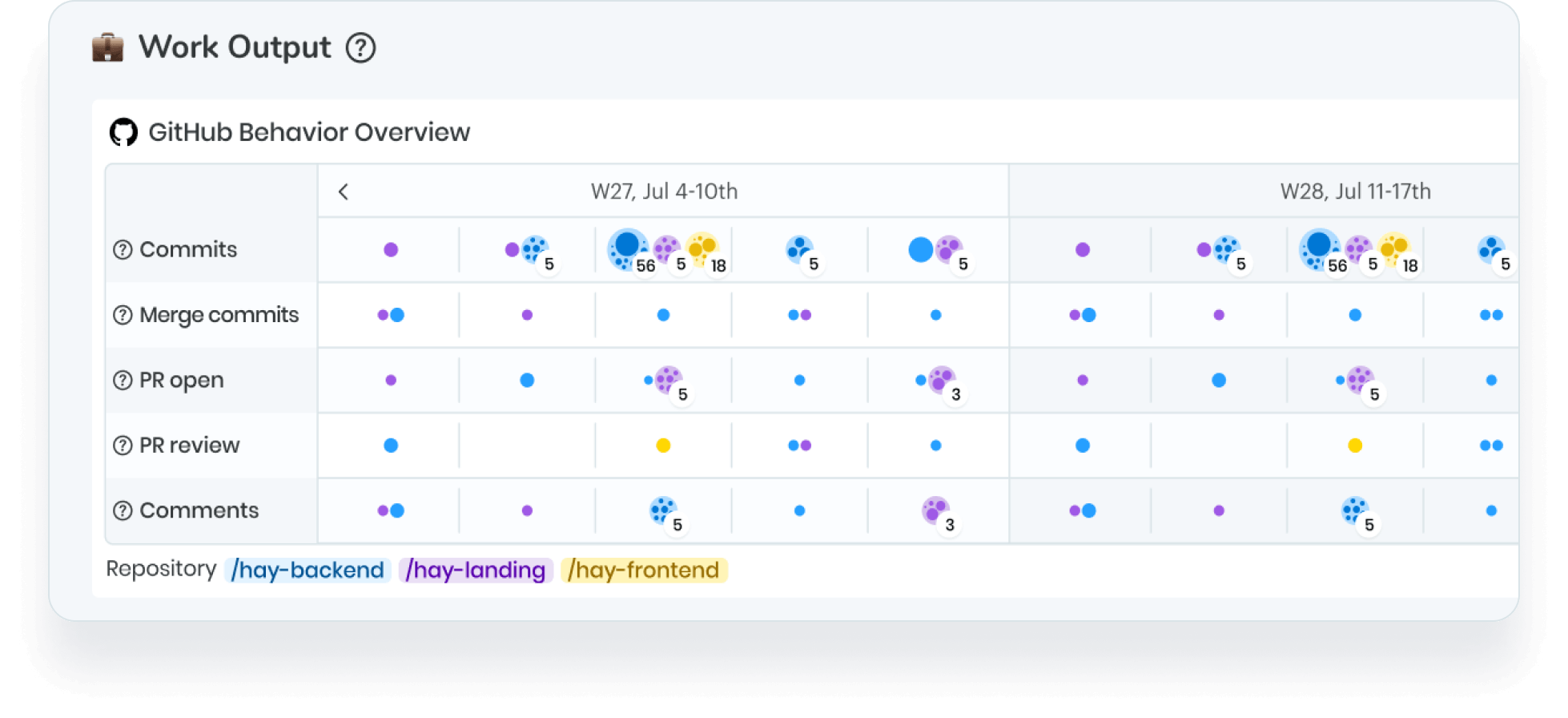Click the W27 PR open bubble labeled 3
This screenshot has height=718, width=1568.
(941, 381)
